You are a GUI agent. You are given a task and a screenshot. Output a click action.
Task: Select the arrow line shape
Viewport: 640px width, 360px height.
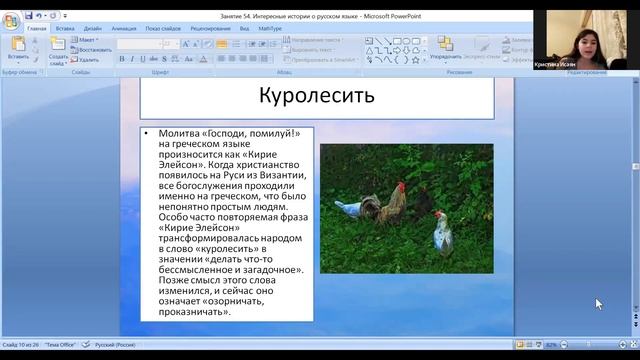pyautogui.click(x=388, y=41)
